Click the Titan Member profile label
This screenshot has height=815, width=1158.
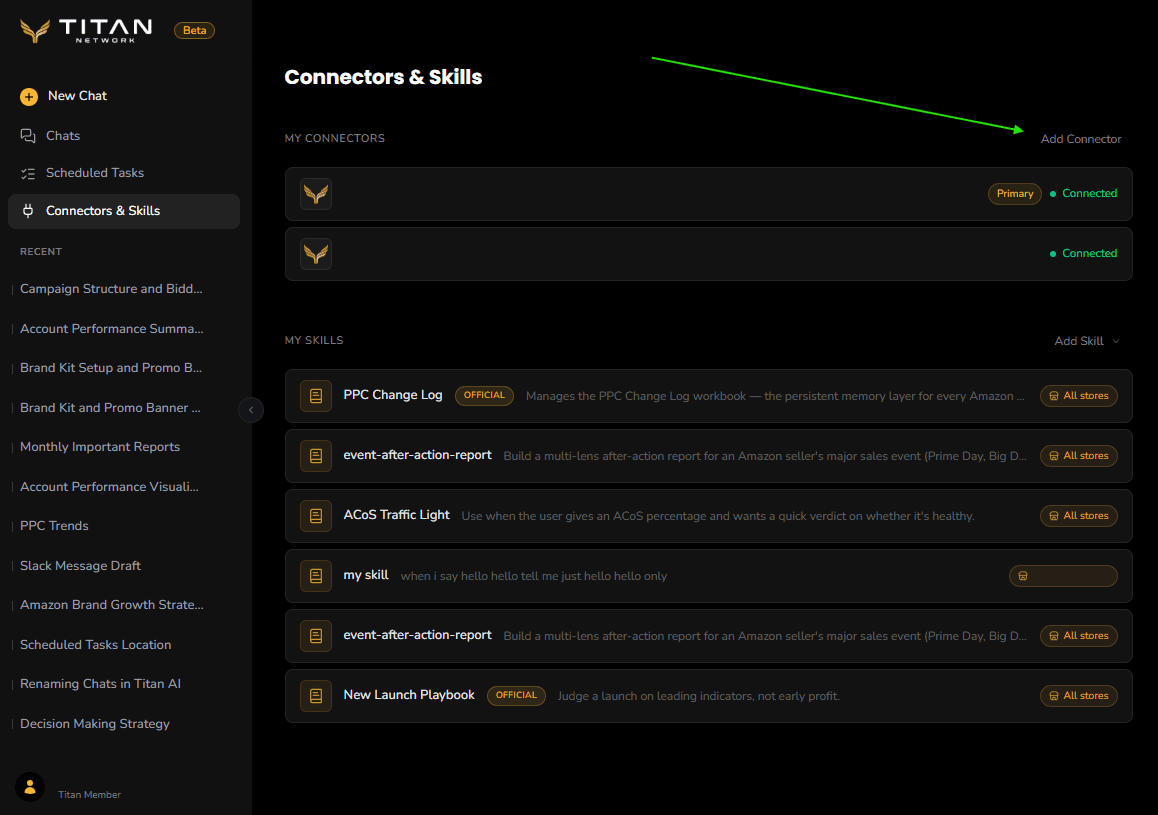coord(89,794)
